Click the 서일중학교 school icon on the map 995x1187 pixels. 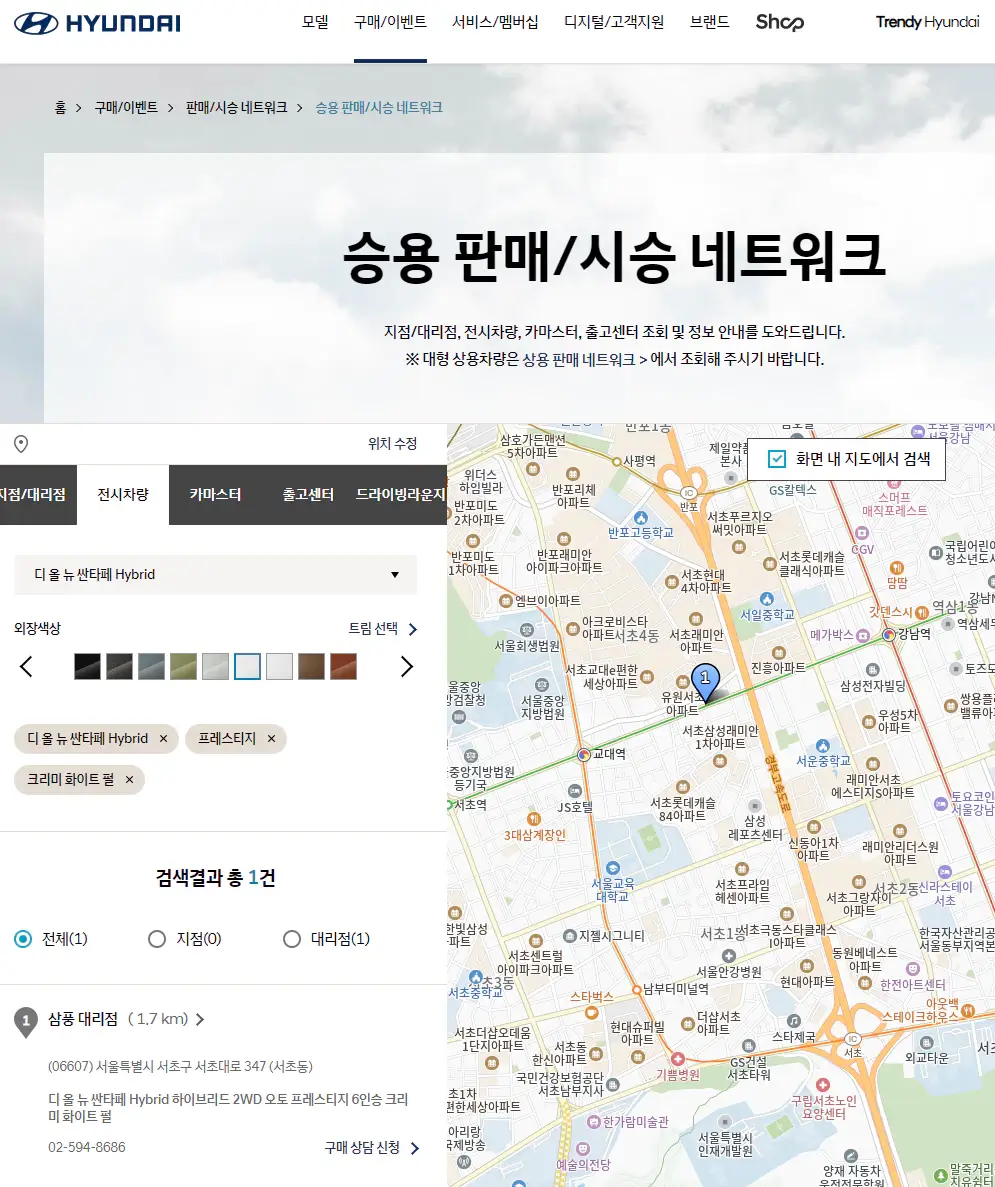tap(767, 600)
